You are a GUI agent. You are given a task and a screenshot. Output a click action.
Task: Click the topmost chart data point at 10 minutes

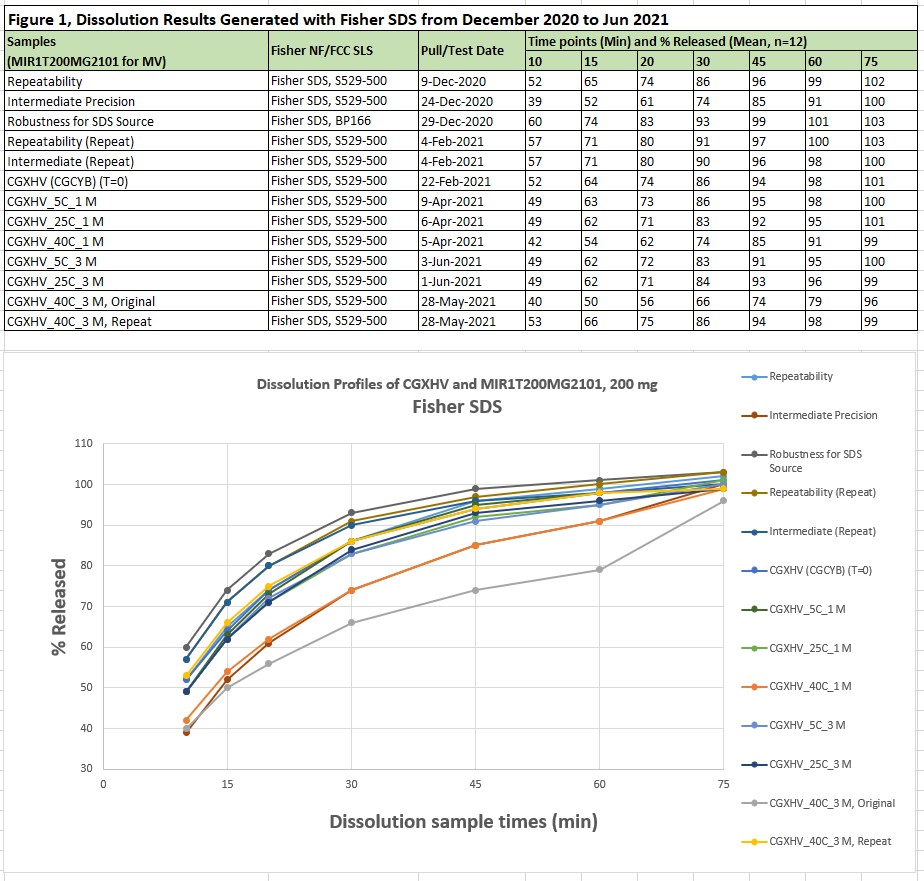[187, 647]
